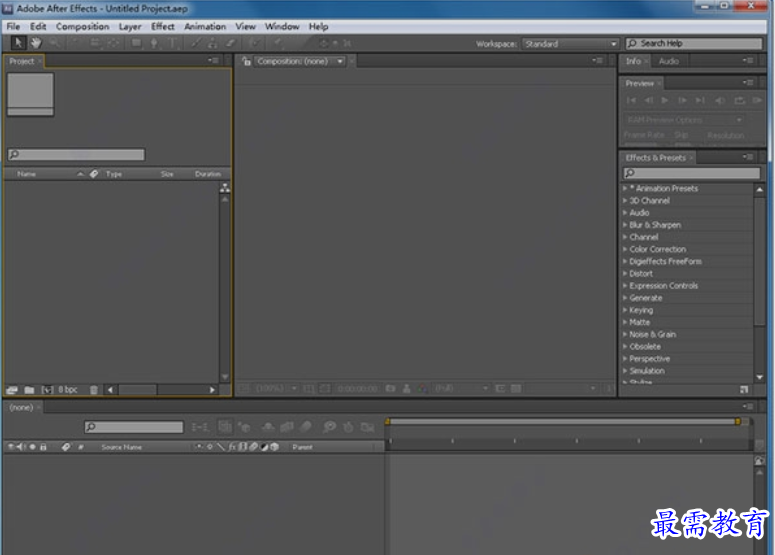Select the Project panel tab
The height and width of the screenshot is (555, 775).
point(22,61)
